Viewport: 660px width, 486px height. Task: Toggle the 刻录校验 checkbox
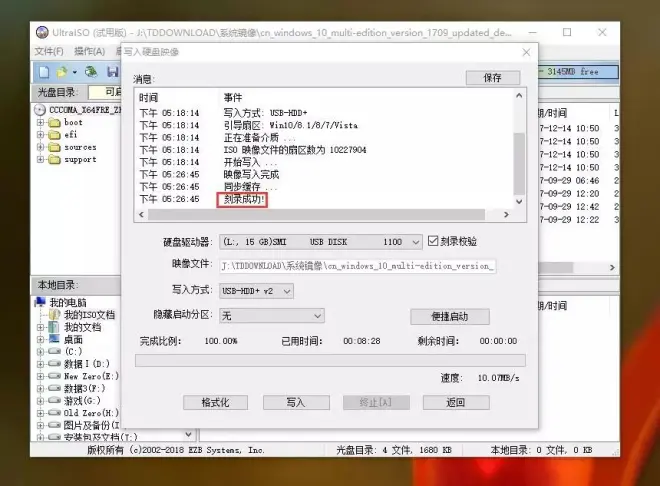(433, 241)
